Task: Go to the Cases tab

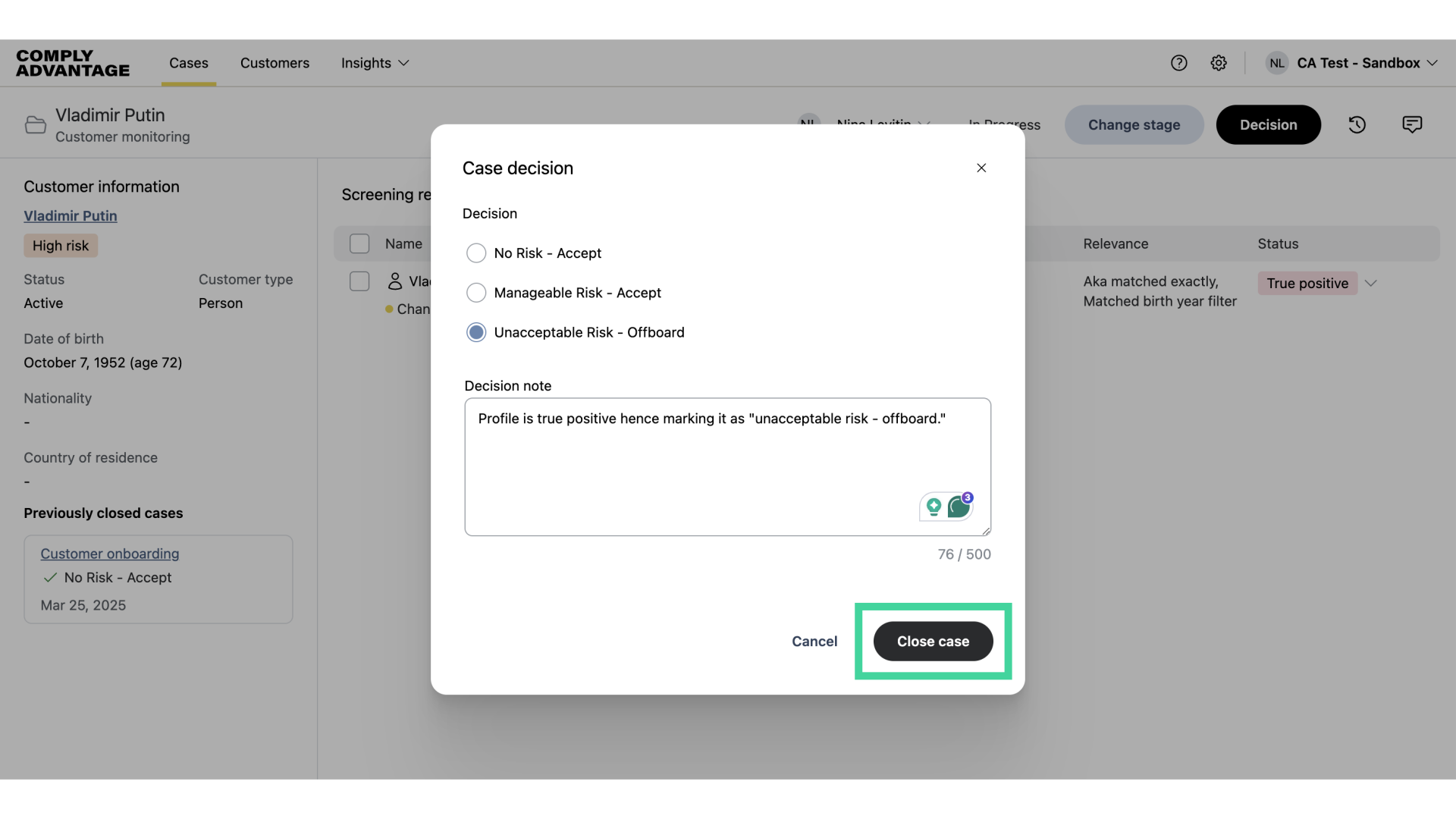Action: point(188,63)
